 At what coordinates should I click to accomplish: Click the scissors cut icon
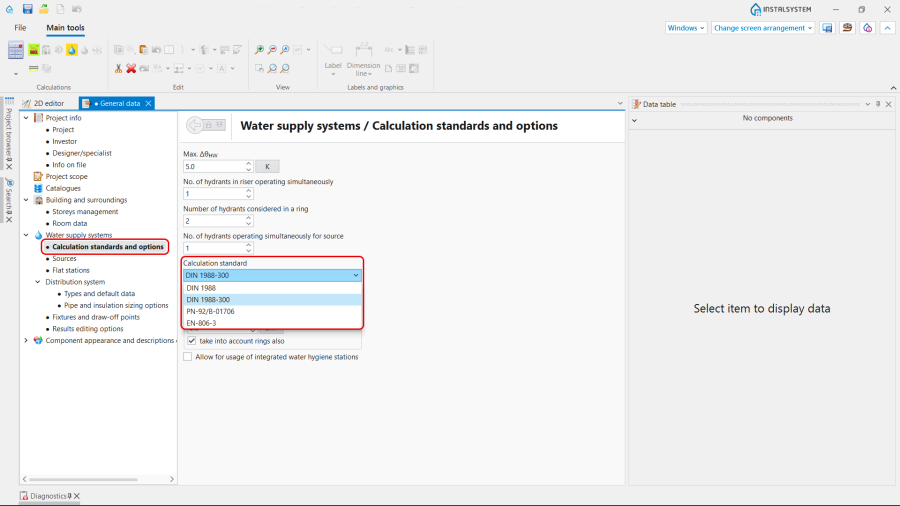click(118, 68)
